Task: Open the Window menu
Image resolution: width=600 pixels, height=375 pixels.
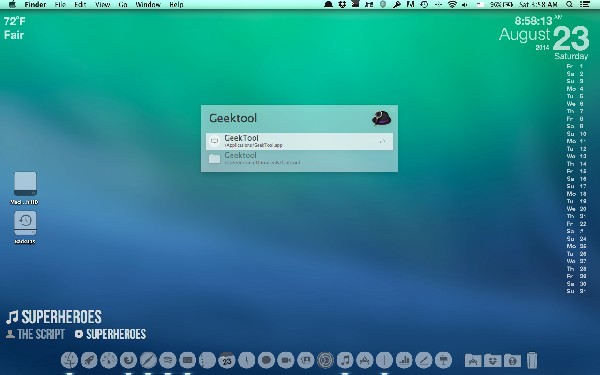Action: (148, 5)
